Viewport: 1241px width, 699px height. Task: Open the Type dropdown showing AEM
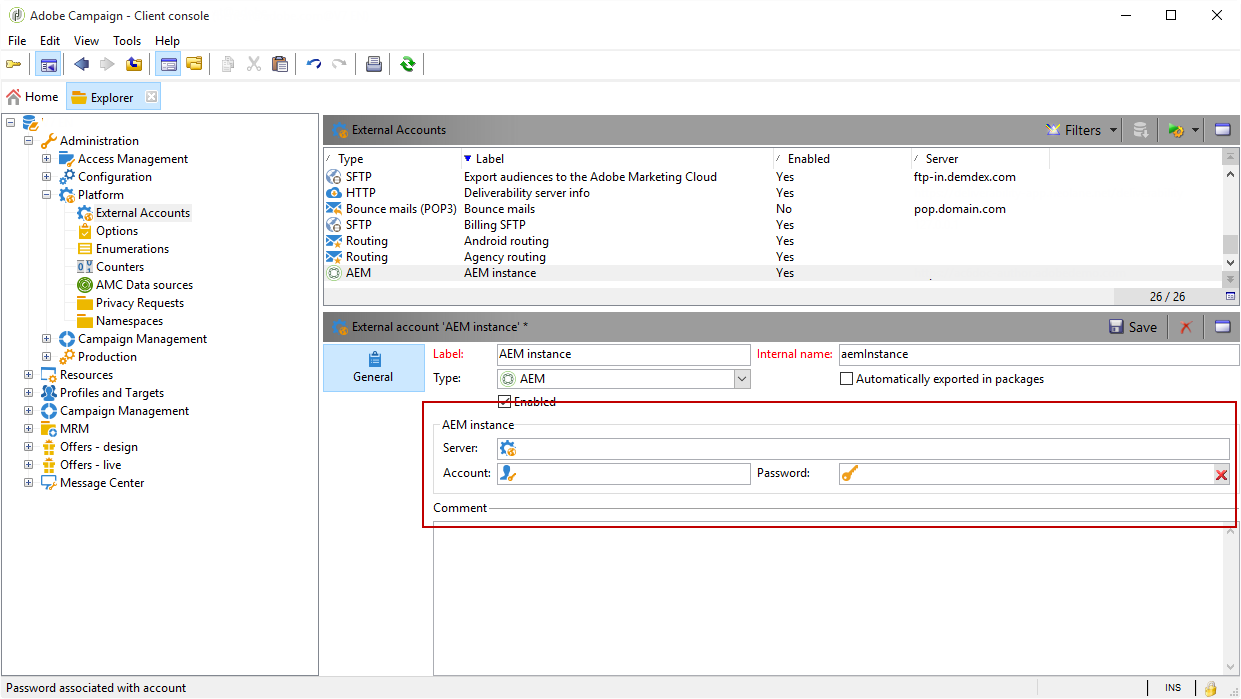click(741, 379)
